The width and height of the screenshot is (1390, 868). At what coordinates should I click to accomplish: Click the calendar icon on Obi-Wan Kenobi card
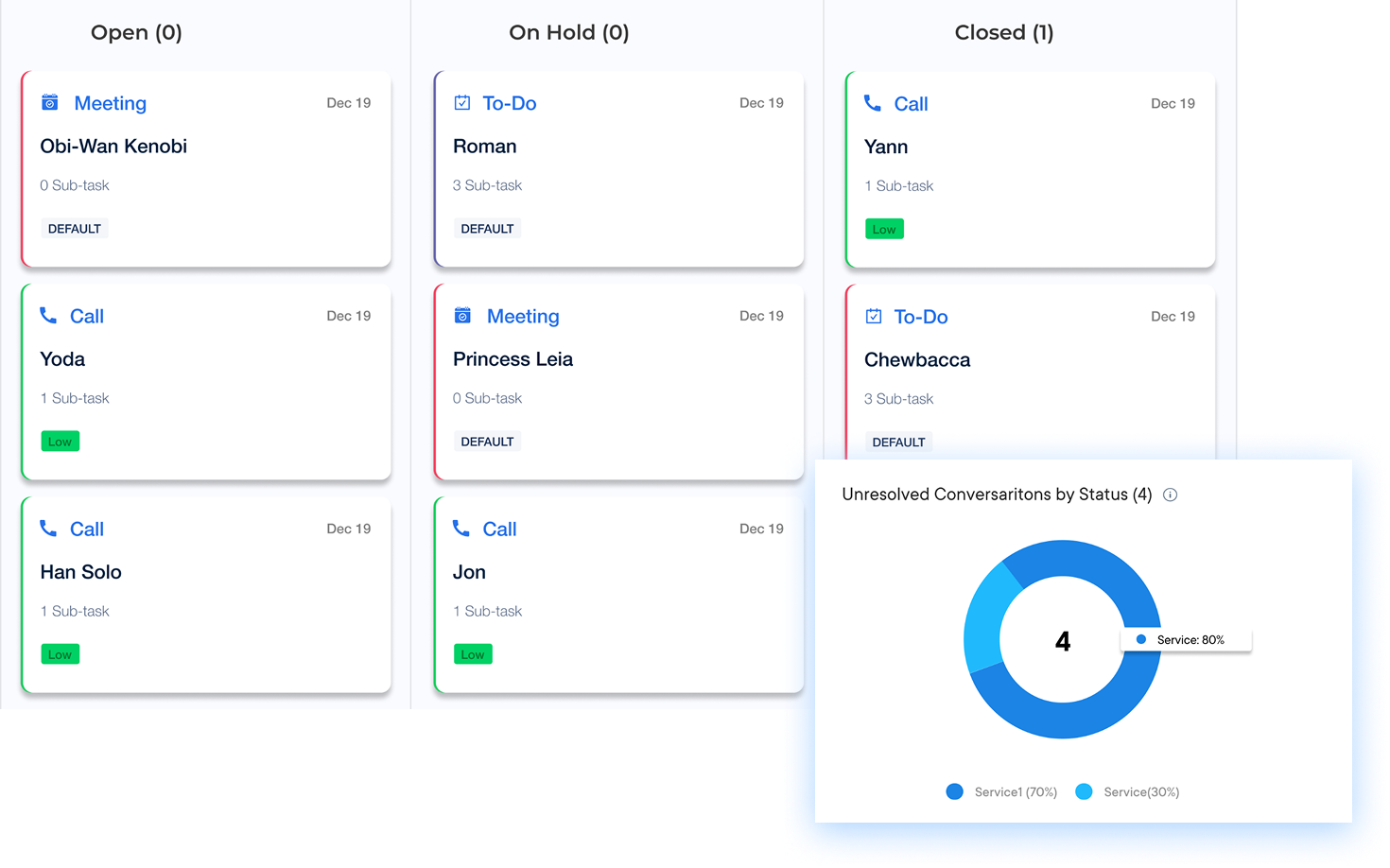(50, 102)
